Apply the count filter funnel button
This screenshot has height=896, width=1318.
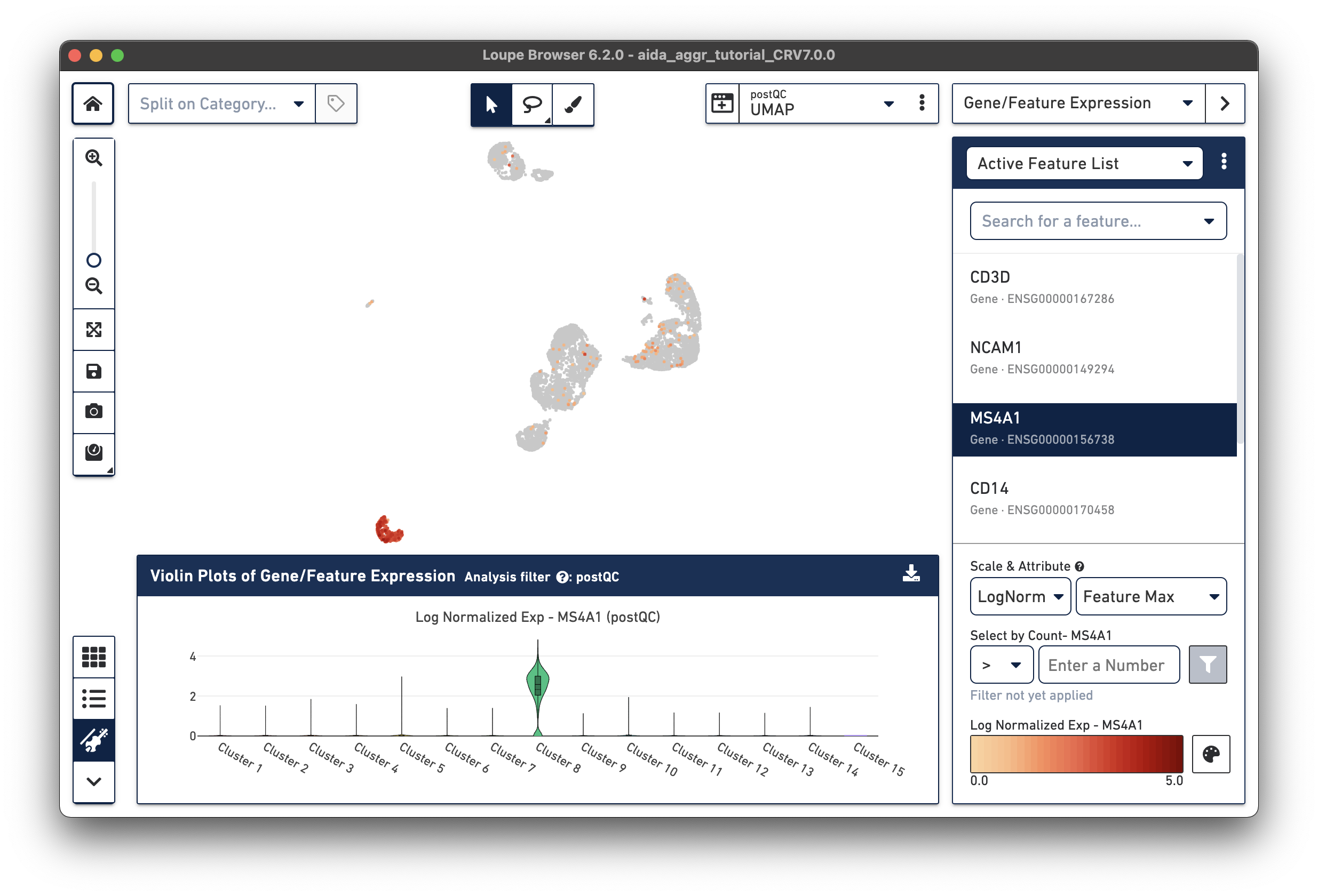[1208, 664]
